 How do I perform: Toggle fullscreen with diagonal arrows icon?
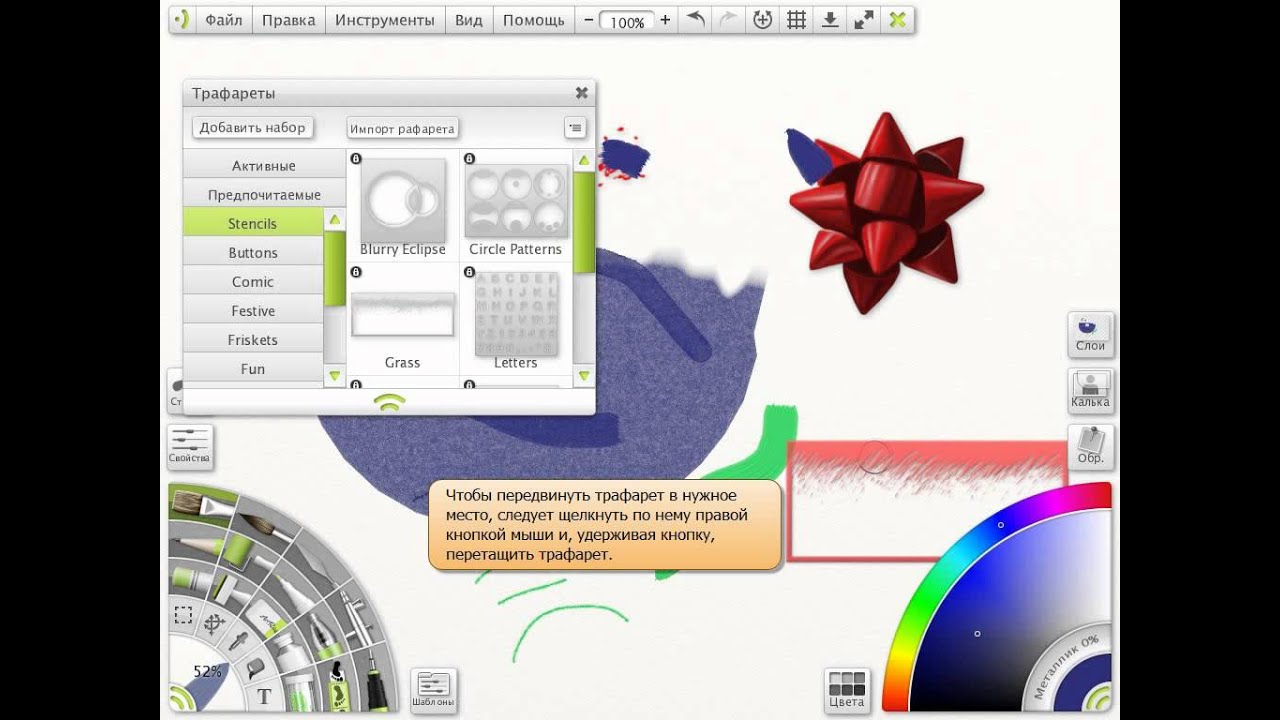(864, 20)
